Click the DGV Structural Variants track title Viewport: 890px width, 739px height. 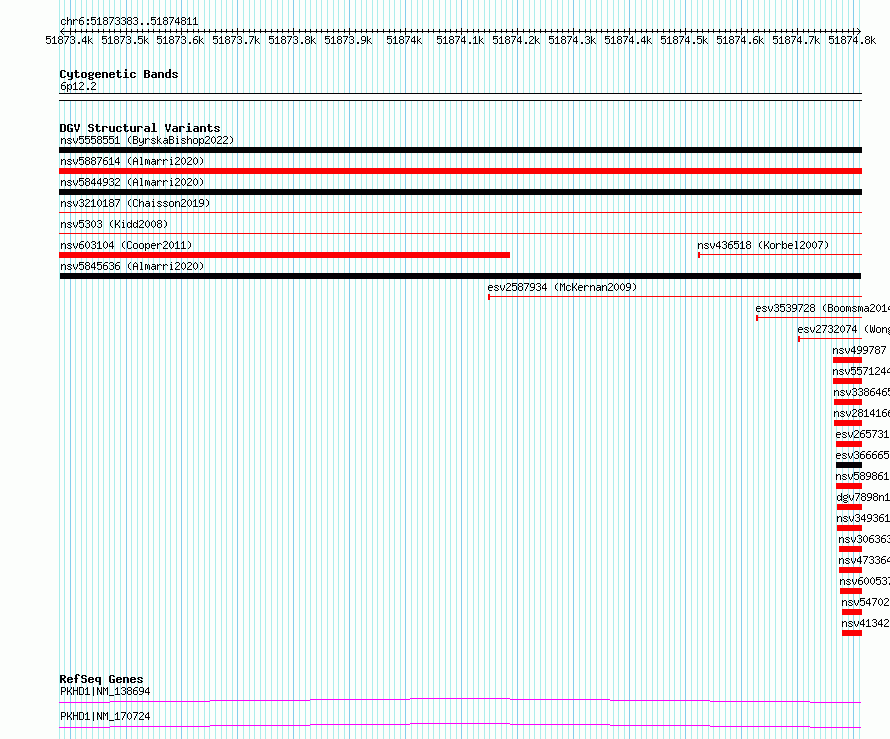point(140,128)
